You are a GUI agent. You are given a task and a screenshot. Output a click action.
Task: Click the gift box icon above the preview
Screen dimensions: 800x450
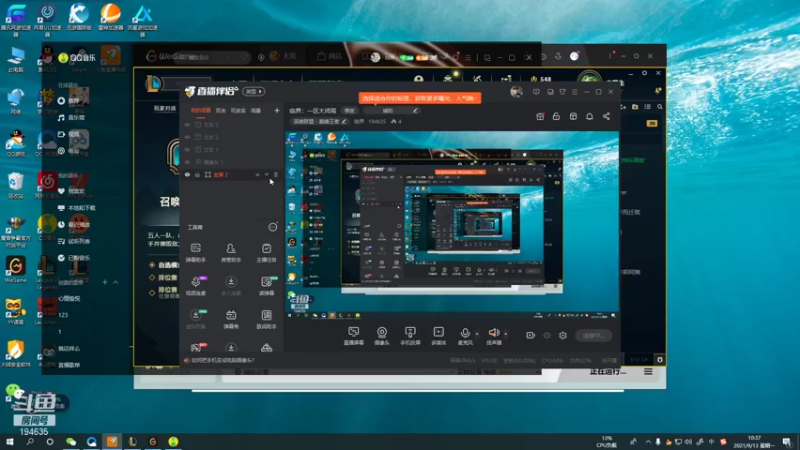[540, 116]
